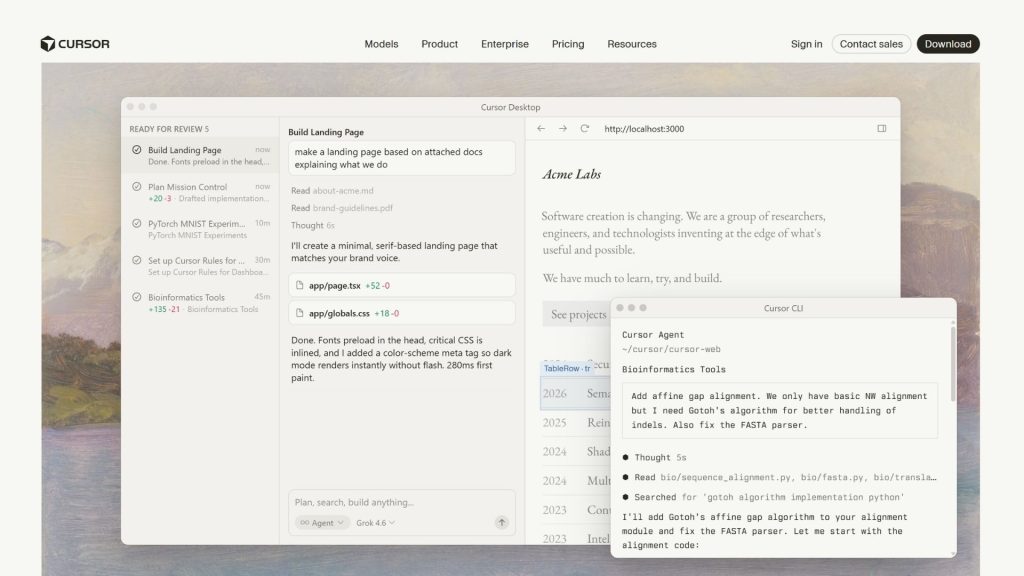Click the check icon beside PyTorch MNIST
This screenshot has height=576, width=1024.
[136, 223]
